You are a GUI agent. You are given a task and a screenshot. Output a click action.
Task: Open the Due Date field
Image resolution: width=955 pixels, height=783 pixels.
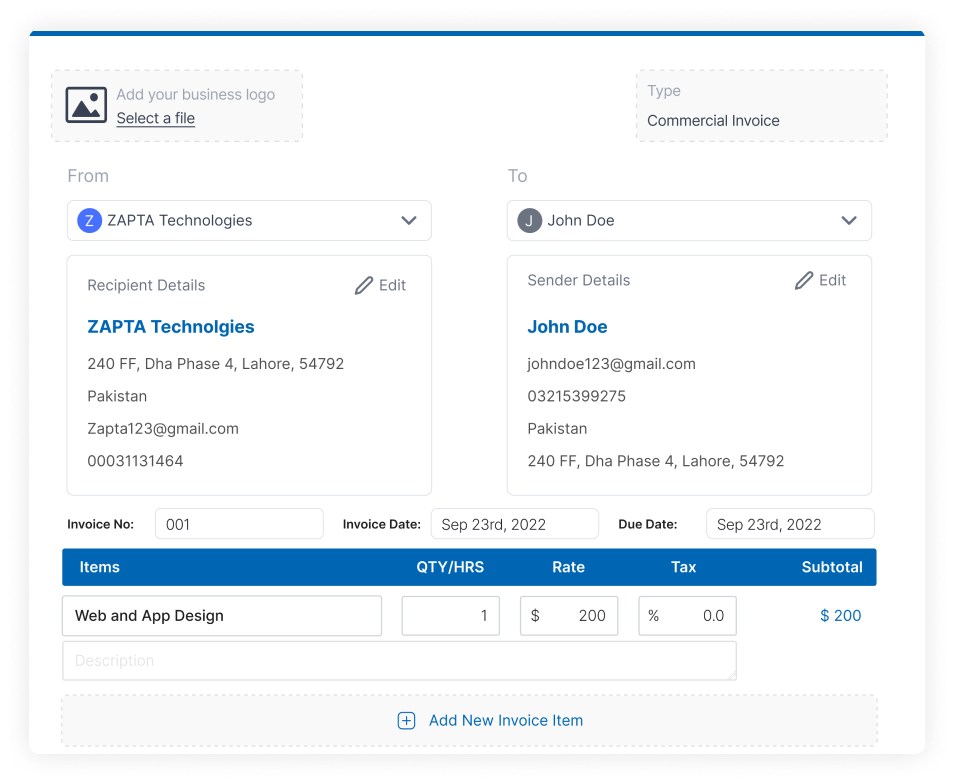789,524
